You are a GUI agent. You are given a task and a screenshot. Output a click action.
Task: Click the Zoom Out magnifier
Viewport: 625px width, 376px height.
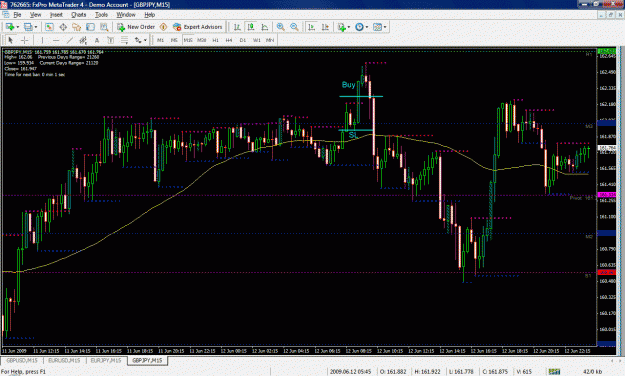(x=294, y=27)
